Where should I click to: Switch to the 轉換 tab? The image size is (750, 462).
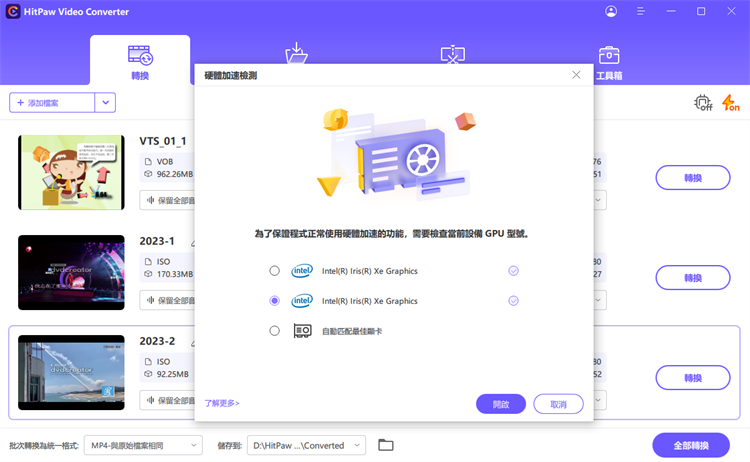(x=140, y=61)
